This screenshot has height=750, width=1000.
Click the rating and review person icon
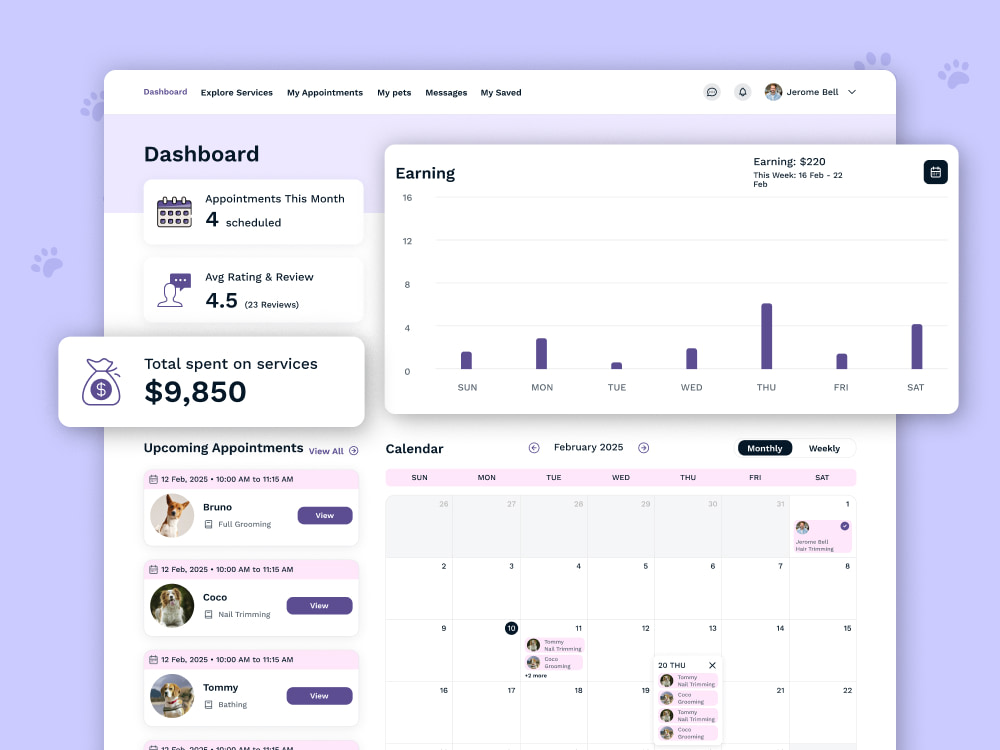[x=174, y=290]
